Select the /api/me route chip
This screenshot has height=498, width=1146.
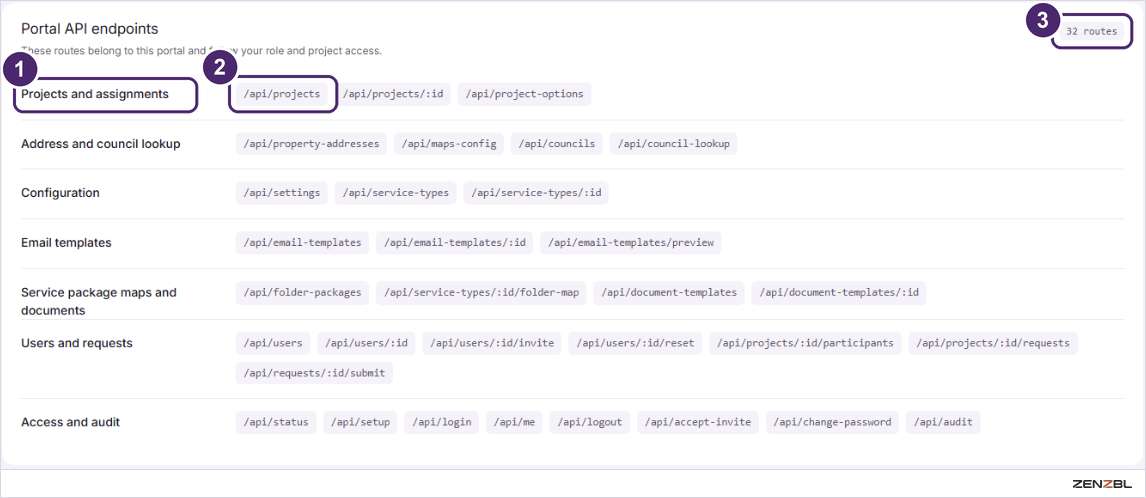pyautogui.click(x=514, y=423)
